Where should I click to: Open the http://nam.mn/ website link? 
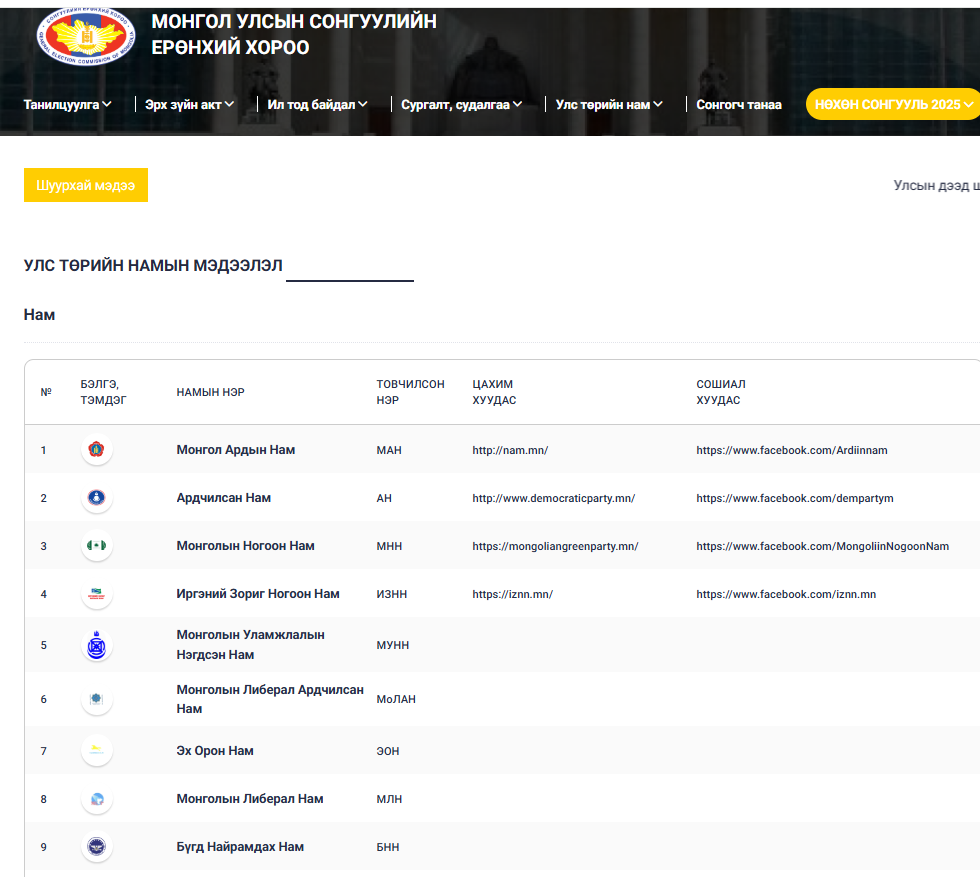pyautogui.click(x=510, y=450)
